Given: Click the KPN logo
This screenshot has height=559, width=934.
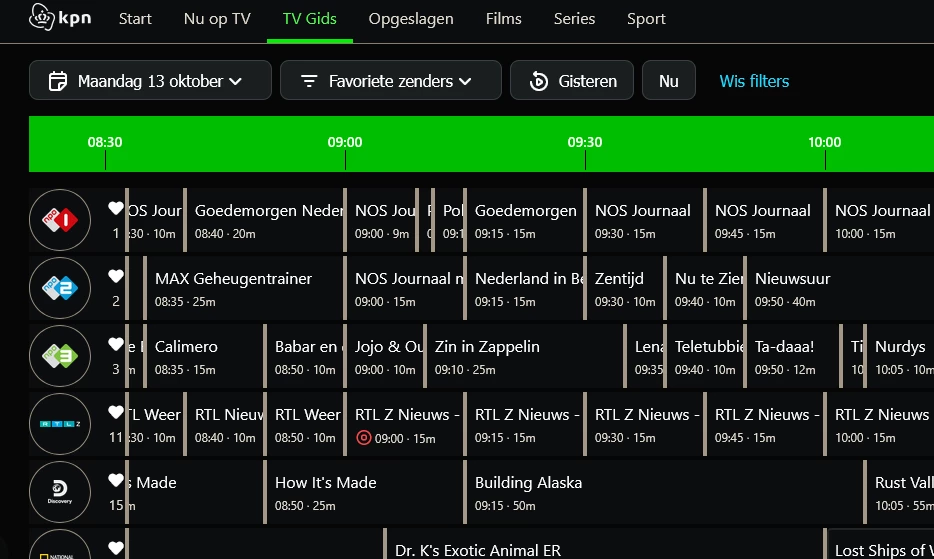Looking at the screenshot, I should pyautogui.click(x=62, y=18).
